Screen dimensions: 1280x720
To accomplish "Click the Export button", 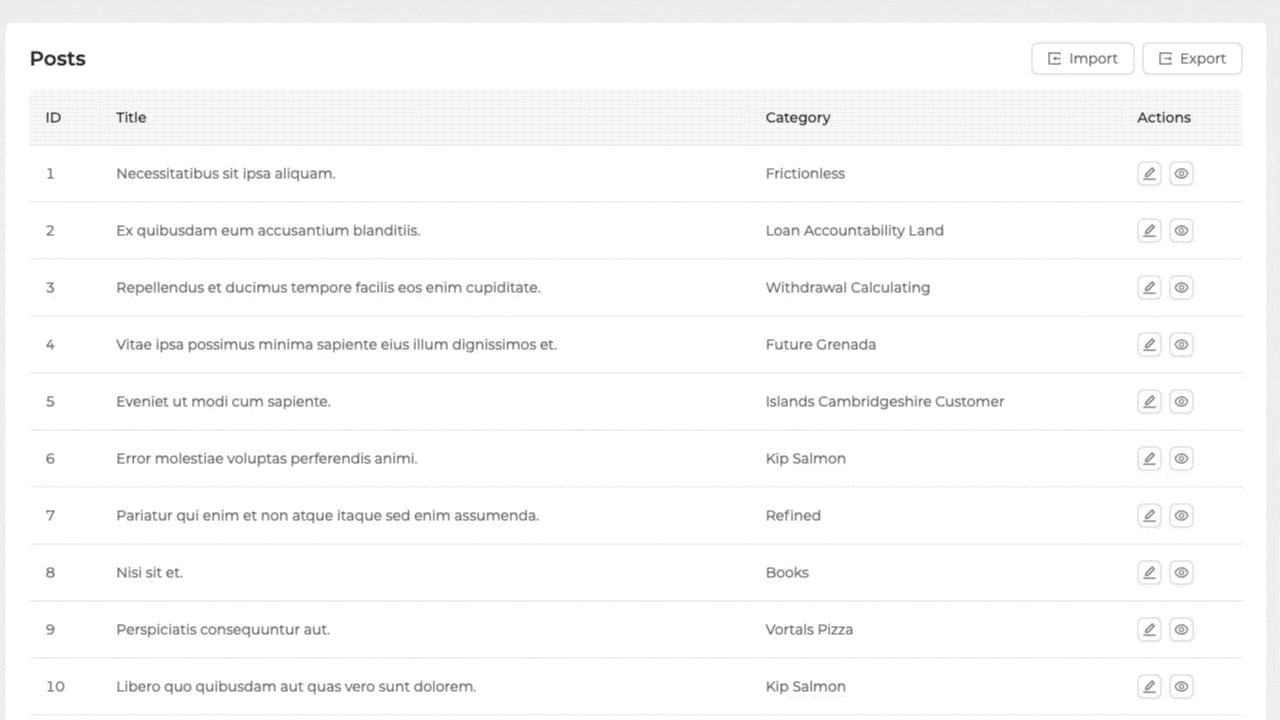I will pyautogui.click(x=1192, y=58).
